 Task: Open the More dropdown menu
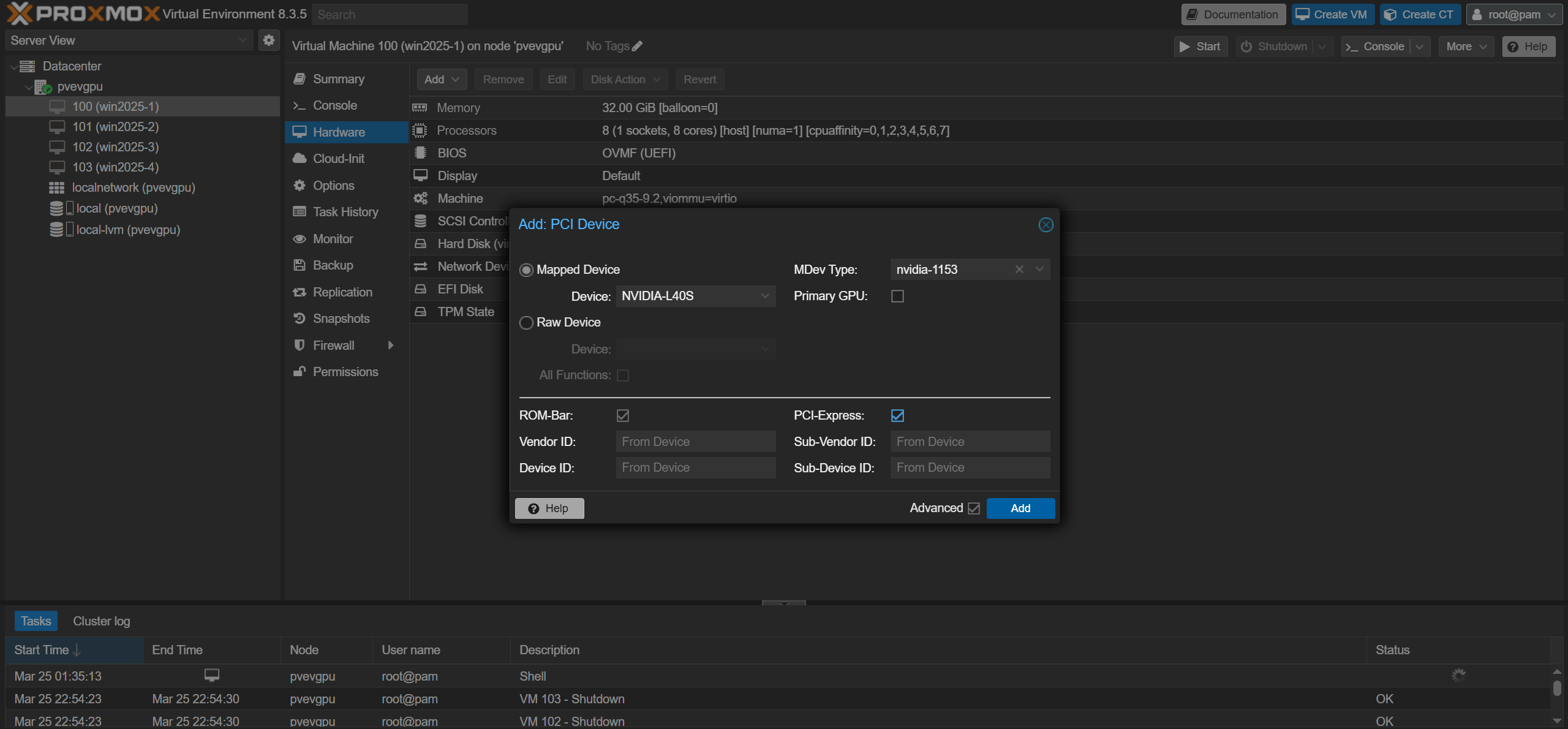pyautogui.click(x=1466, y=47)
